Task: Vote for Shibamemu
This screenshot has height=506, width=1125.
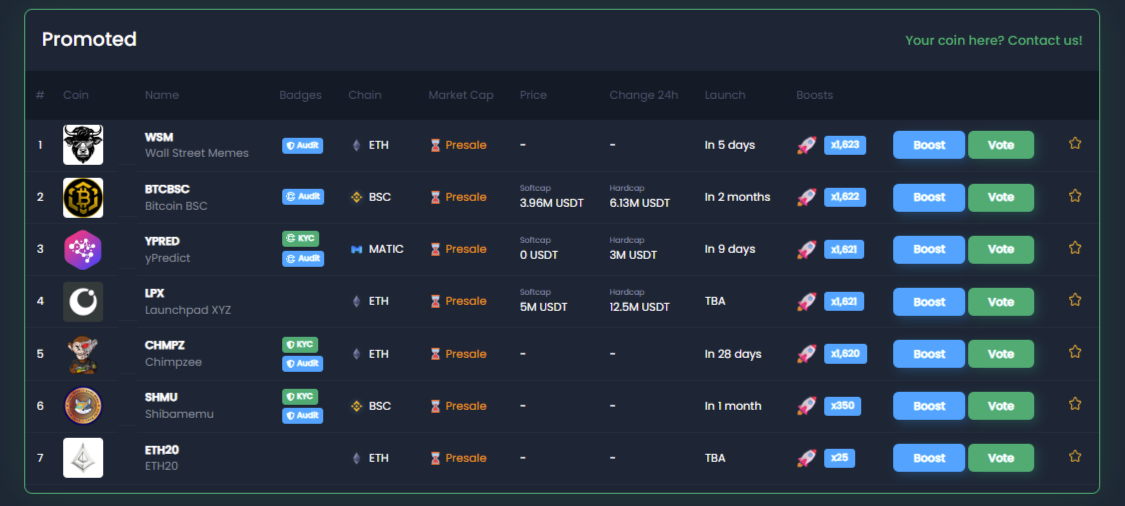Action: [1001, 406]
